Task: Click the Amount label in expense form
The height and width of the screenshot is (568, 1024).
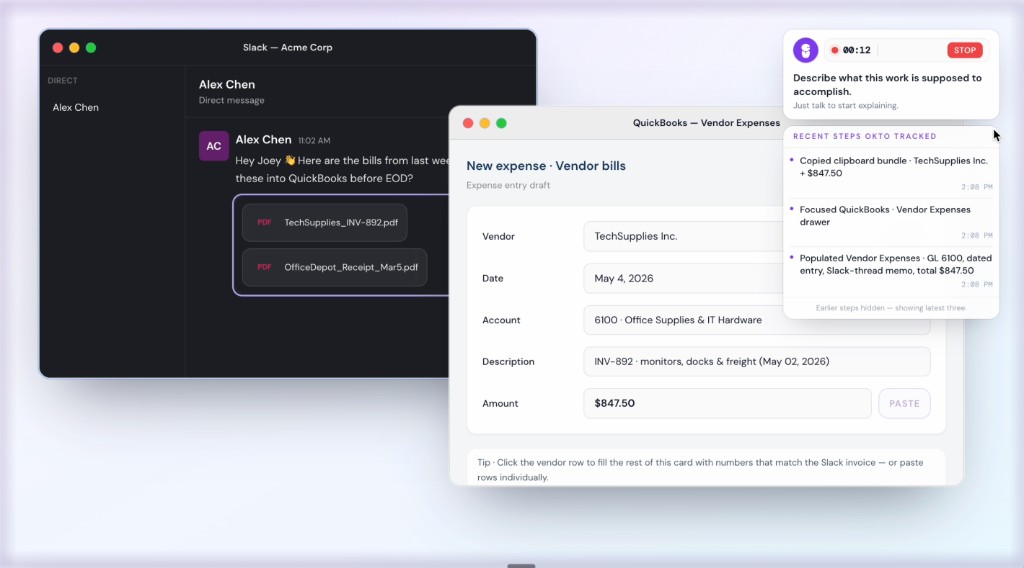Action: click(500, 403)
